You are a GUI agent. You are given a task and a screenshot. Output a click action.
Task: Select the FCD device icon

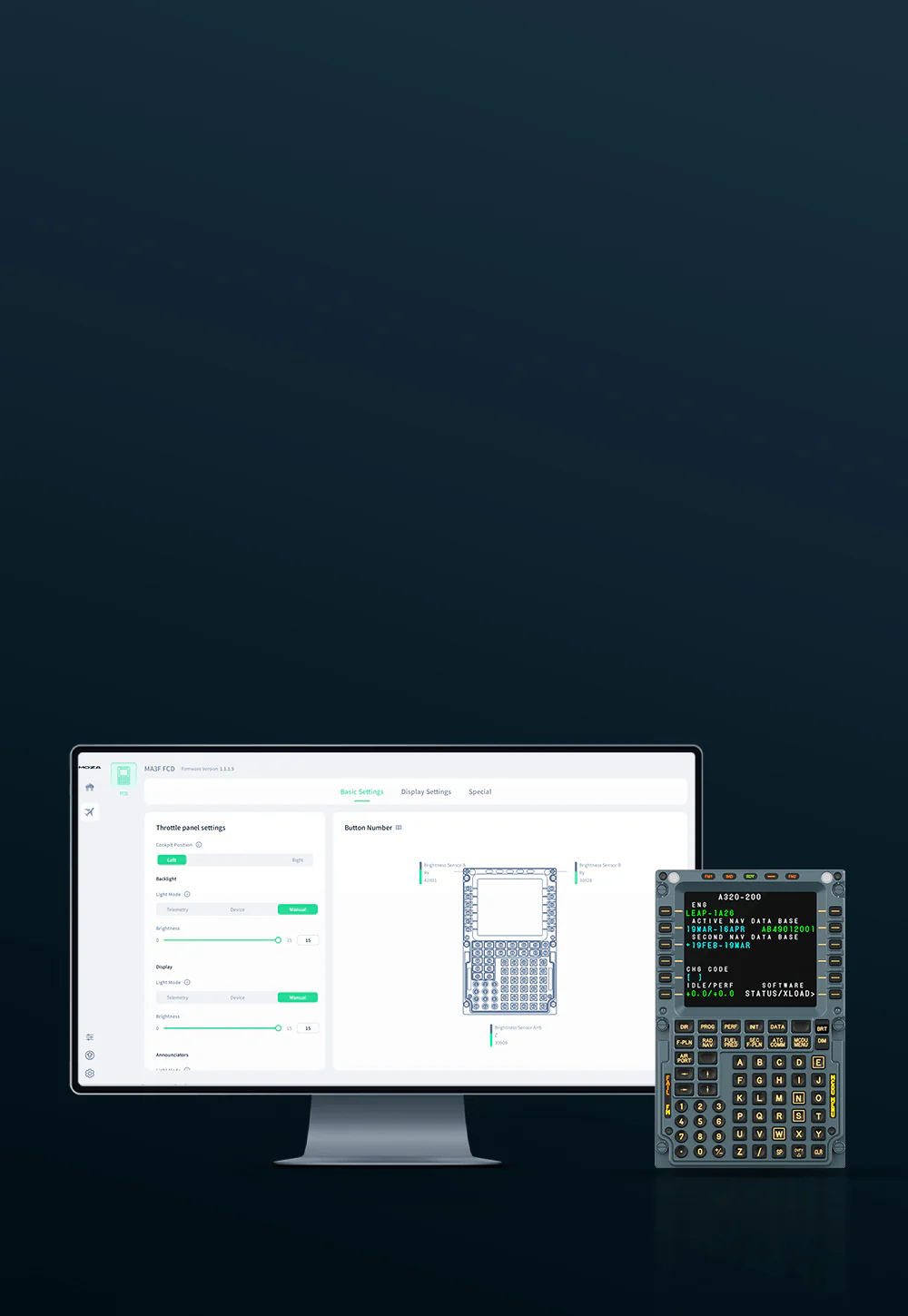[123, 777]
